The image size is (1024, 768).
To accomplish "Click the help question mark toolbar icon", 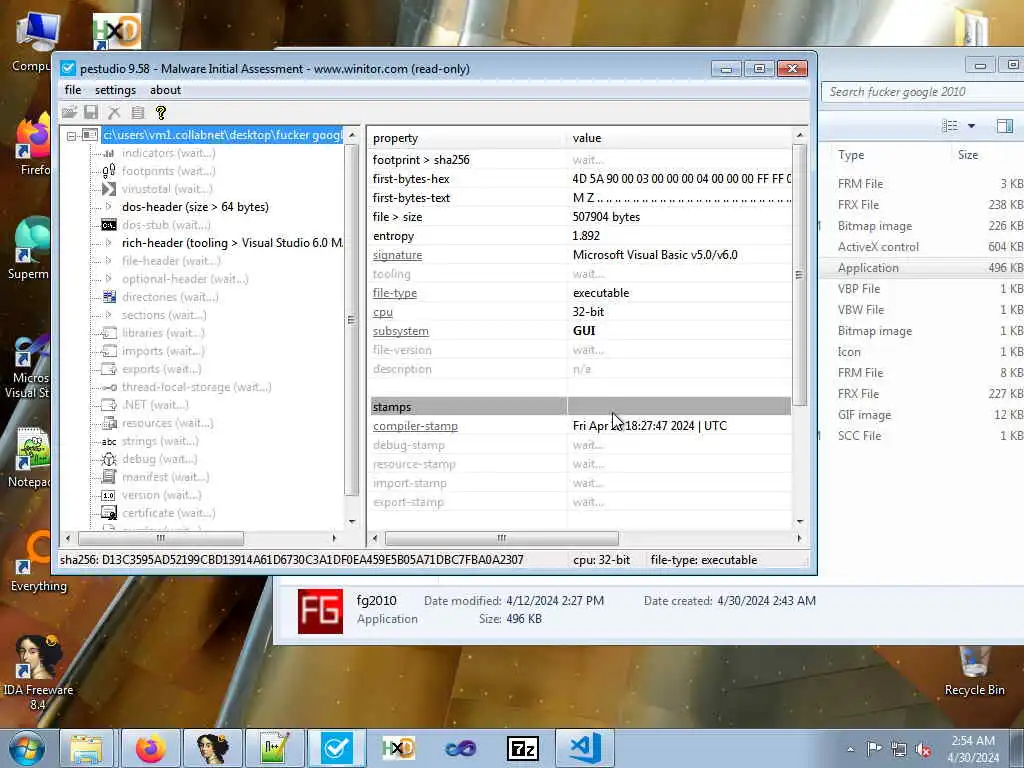I will 161,112.
